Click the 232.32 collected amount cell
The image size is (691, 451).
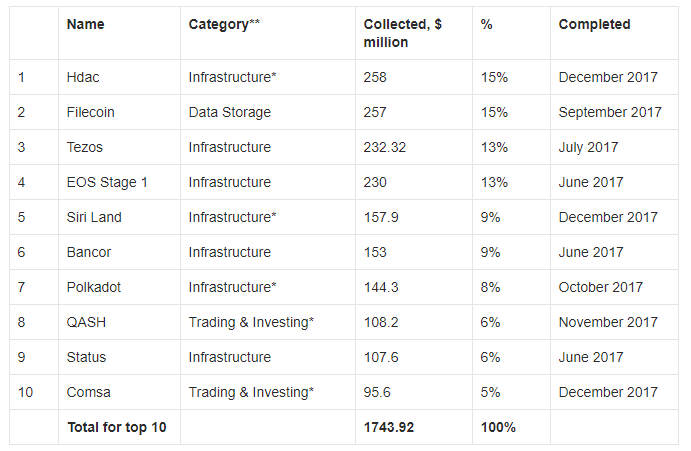(x=385, y=147)
